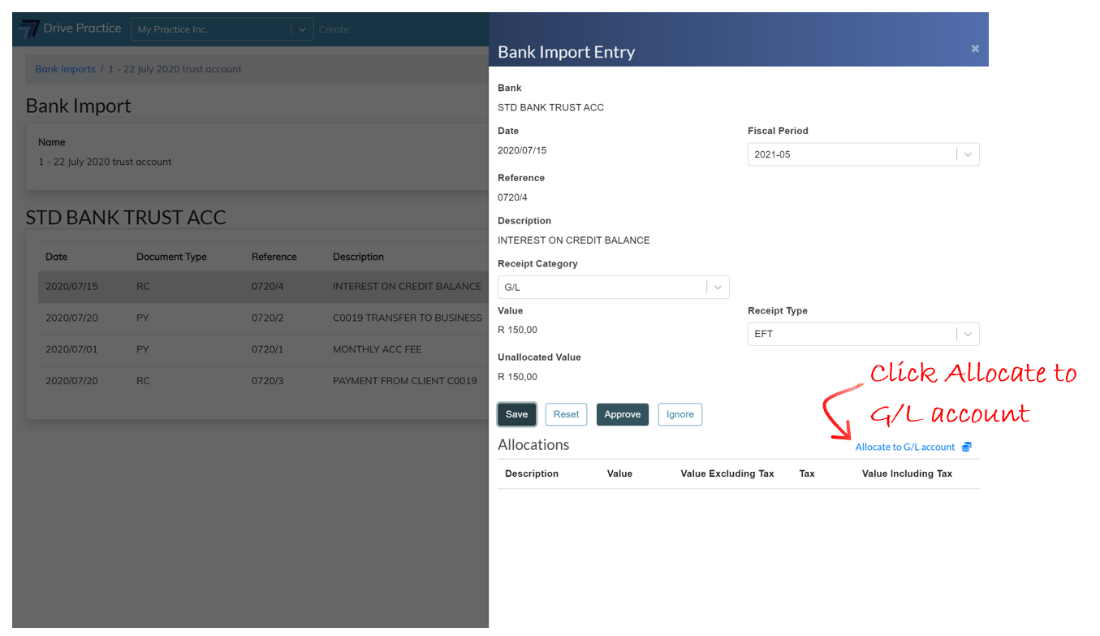Click reference 0720/1 in the table
The height and width of the screenshot is (636, 1100).
[267, 349]
